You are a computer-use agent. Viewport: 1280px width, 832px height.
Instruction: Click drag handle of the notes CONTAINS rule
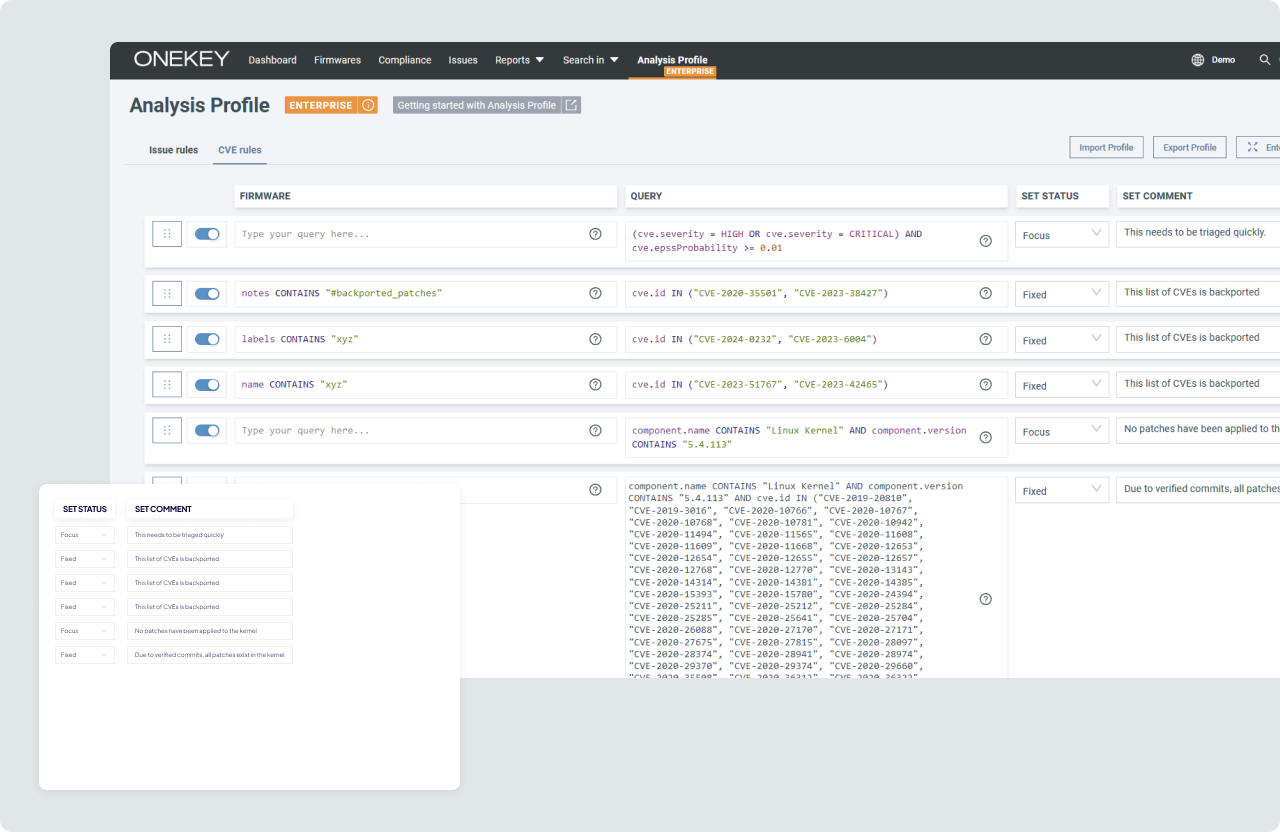[x=167, y=294]
